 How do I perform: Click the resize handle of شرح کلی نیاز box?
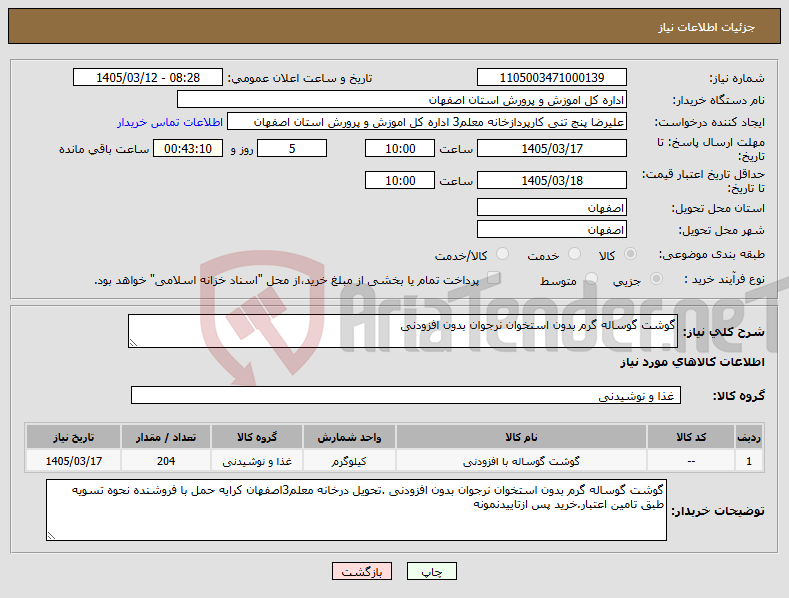coord(133,343)
